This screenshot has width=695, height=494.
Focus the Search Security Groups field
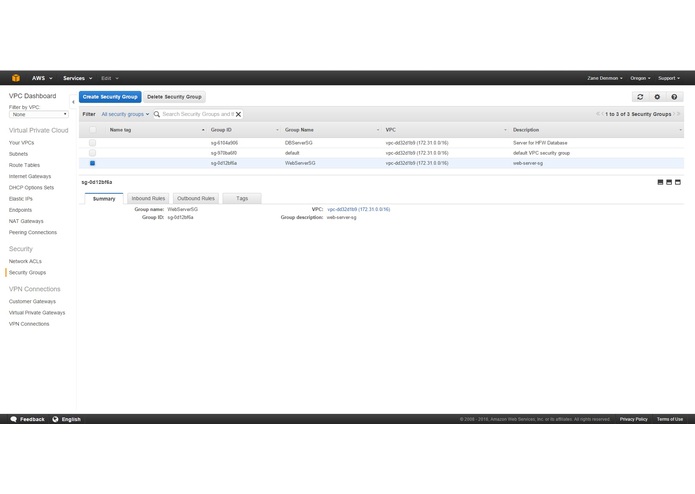[x=198, y=114]
